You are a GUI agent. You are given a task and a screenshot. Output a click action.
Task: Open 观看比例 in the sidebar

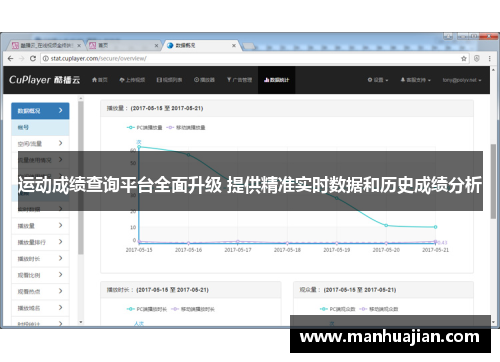(40, 275)
